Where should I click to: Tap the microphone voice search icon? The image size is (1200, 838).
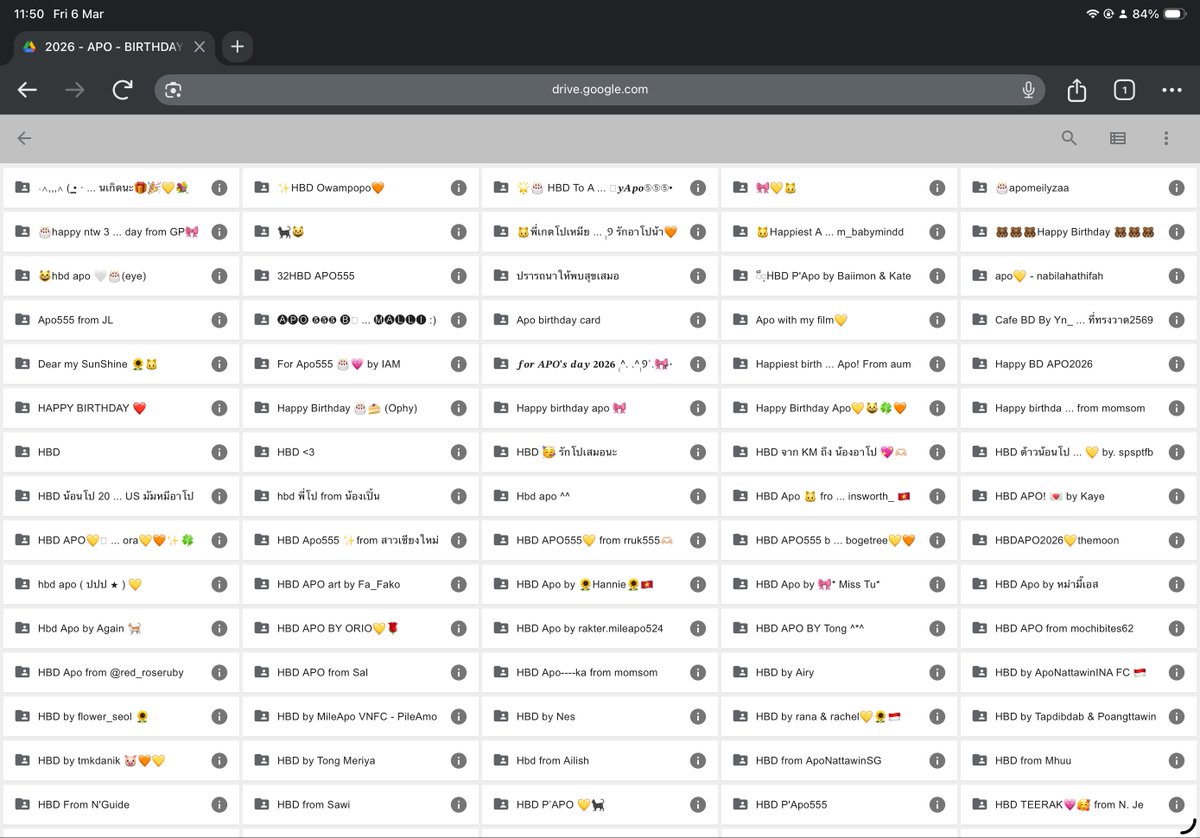coord(1028,90)
